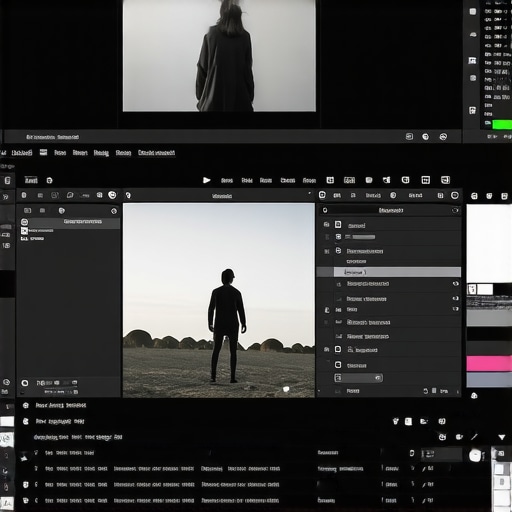
Task: Click the circle icon at the right end of the right panel's tab bar
Action: (x=455, y=195)
